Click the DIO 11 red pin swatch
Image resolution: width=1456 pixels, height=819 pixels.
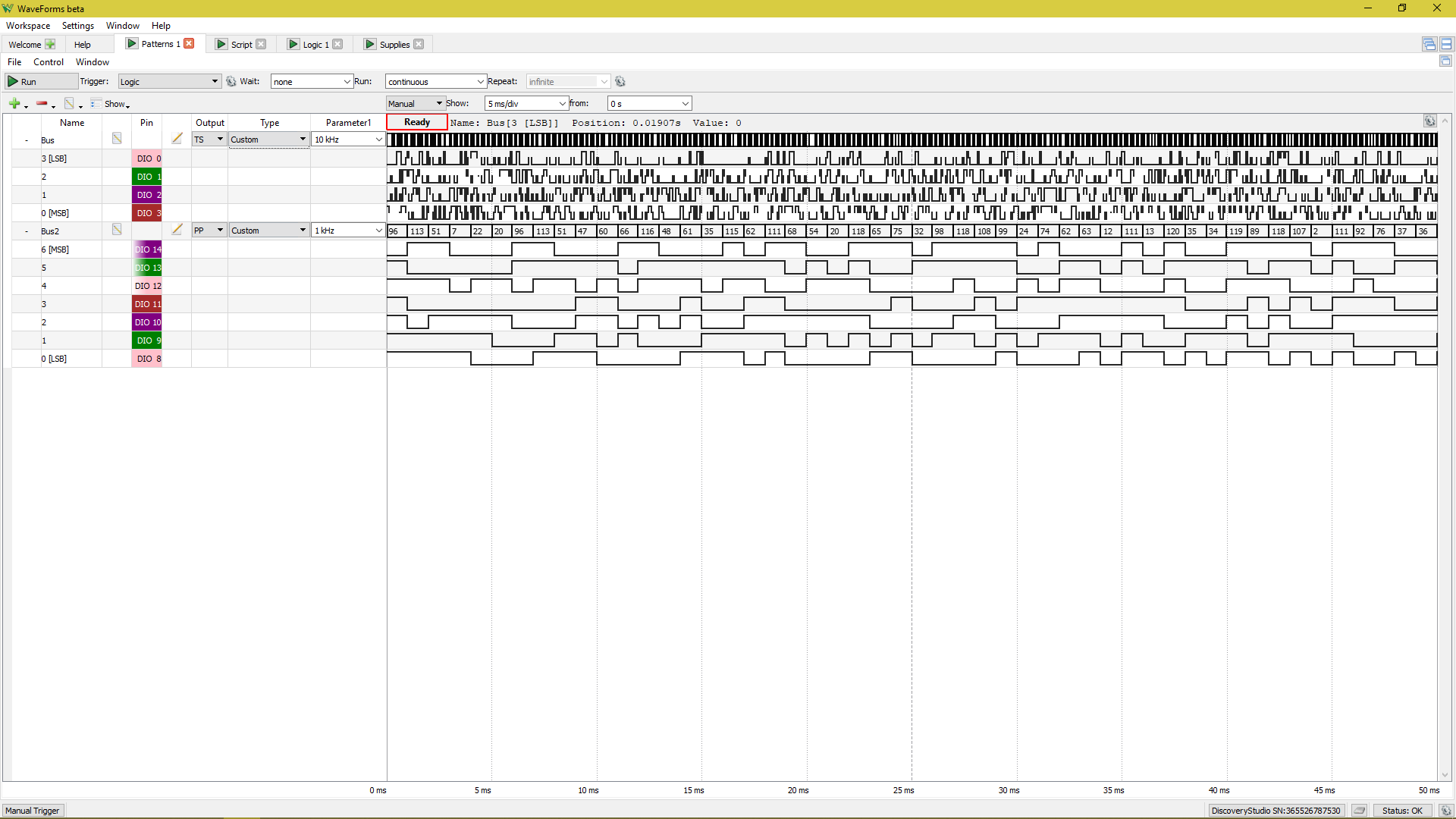(147, 304)
